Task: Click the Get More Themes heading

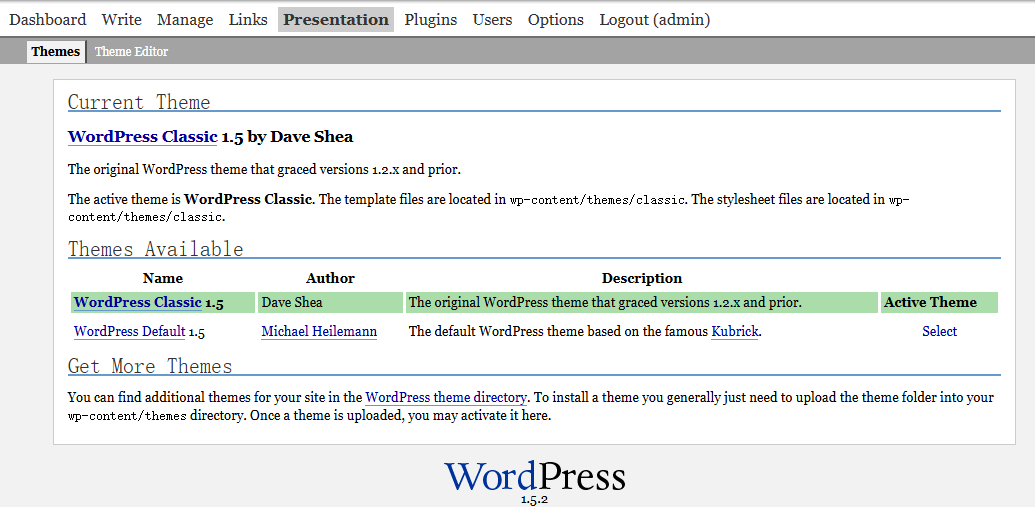Action: (150, 366)
